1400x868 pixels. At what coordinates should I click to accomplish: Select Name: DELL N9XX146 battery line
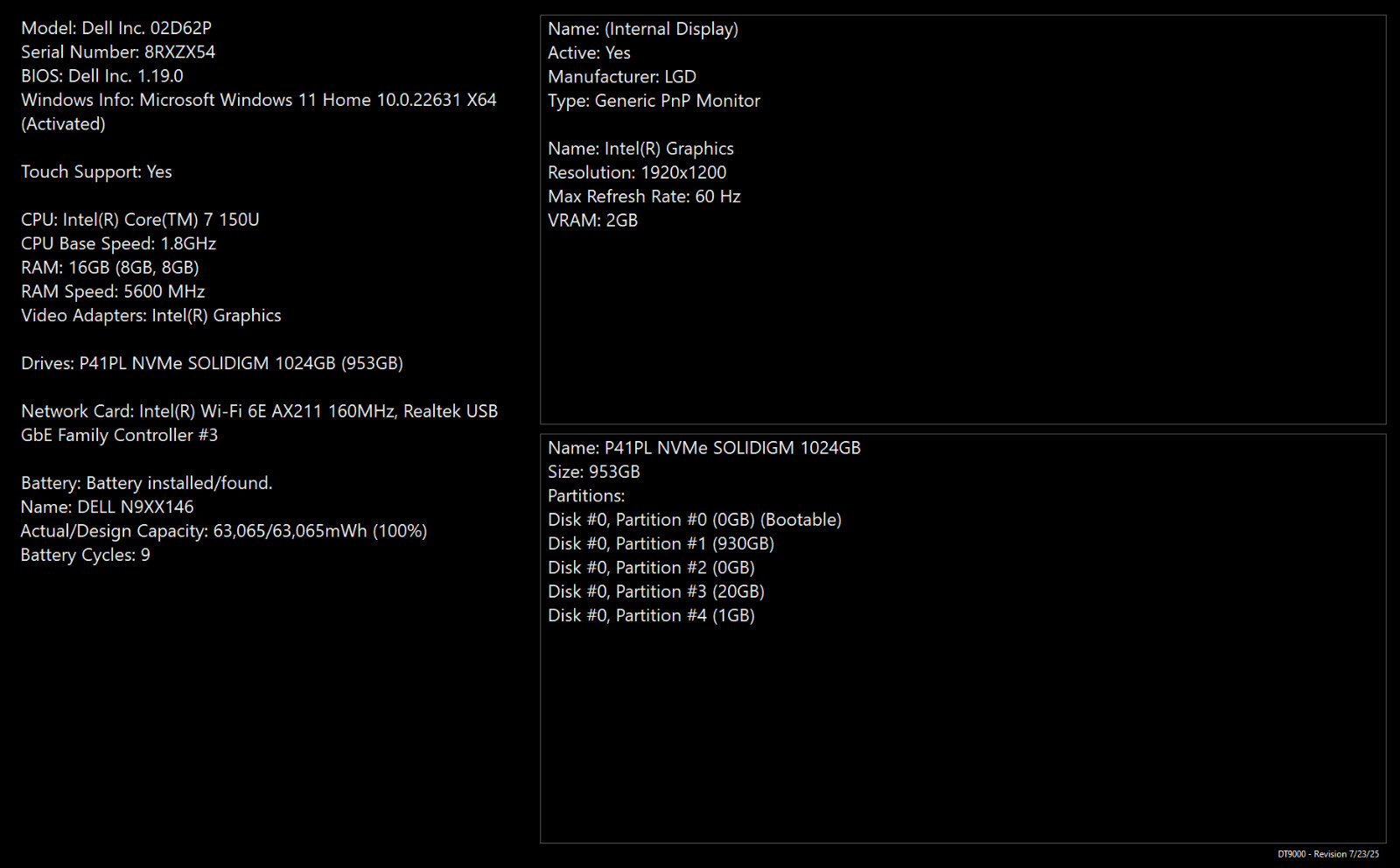coord(108,507)
